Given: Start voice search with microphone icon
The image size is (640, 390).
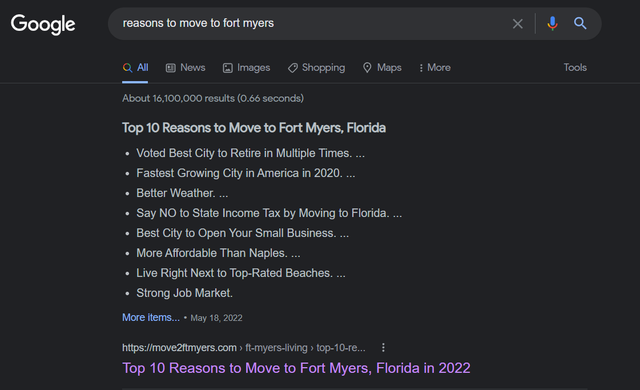Looking at the screenshot, I should (x=552, y=24).
